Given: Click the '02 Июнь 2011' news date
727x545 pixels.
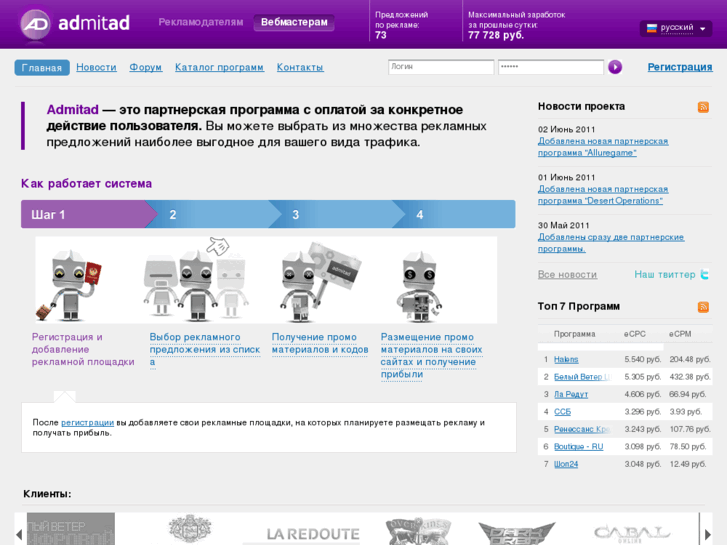Looking at the screenshot, I should (x=566, y=129).
